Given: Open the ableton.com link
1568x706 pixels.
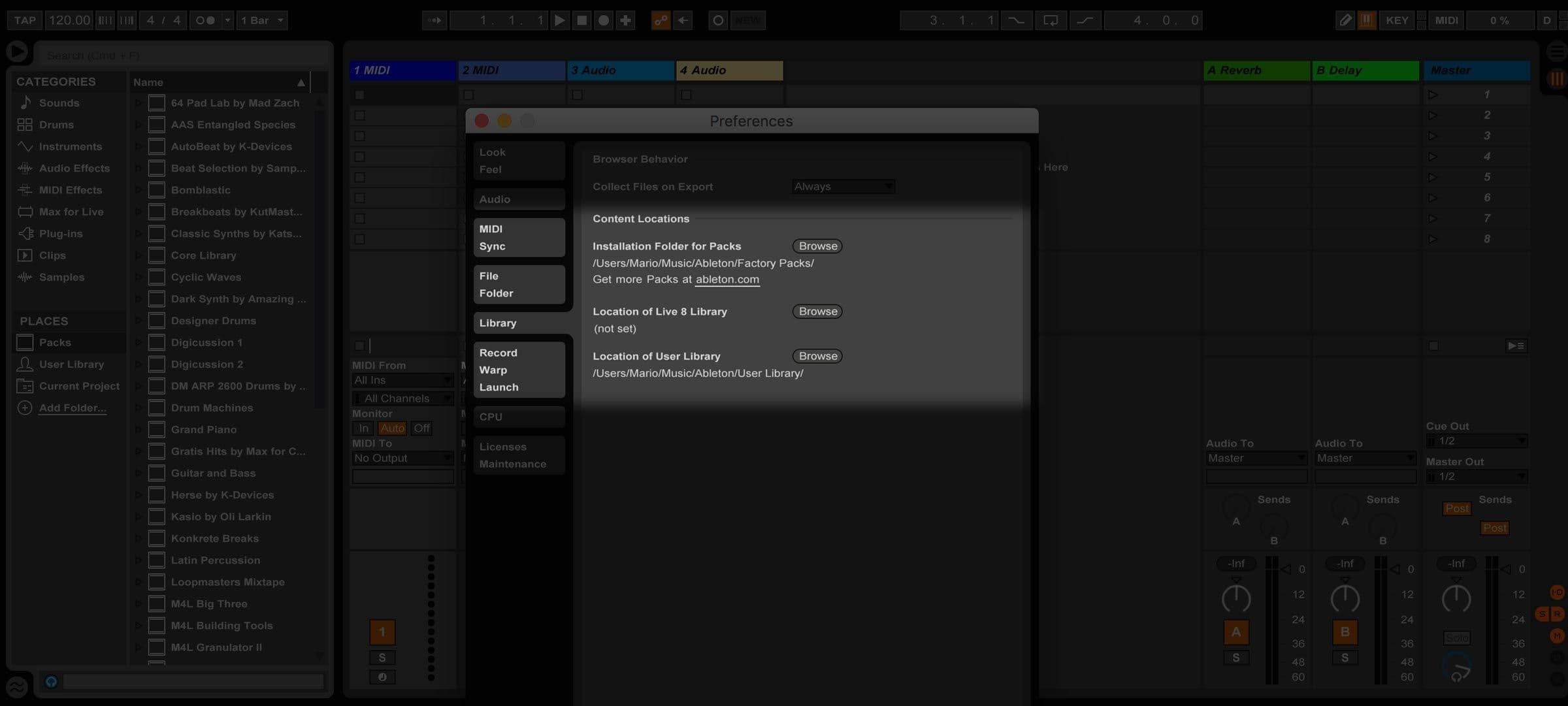Looking at the screenshot, I should coord(727,279).
